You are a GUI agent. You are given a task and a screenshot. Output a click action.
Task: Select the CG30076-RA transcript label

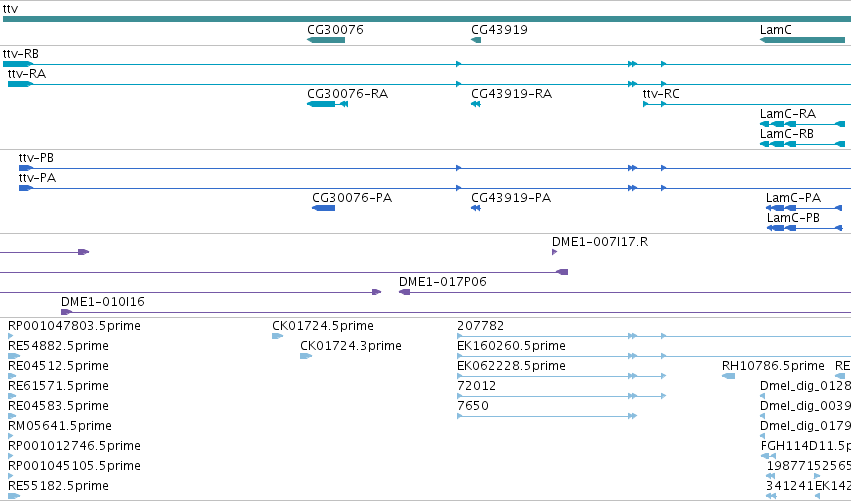click(347, 94)
